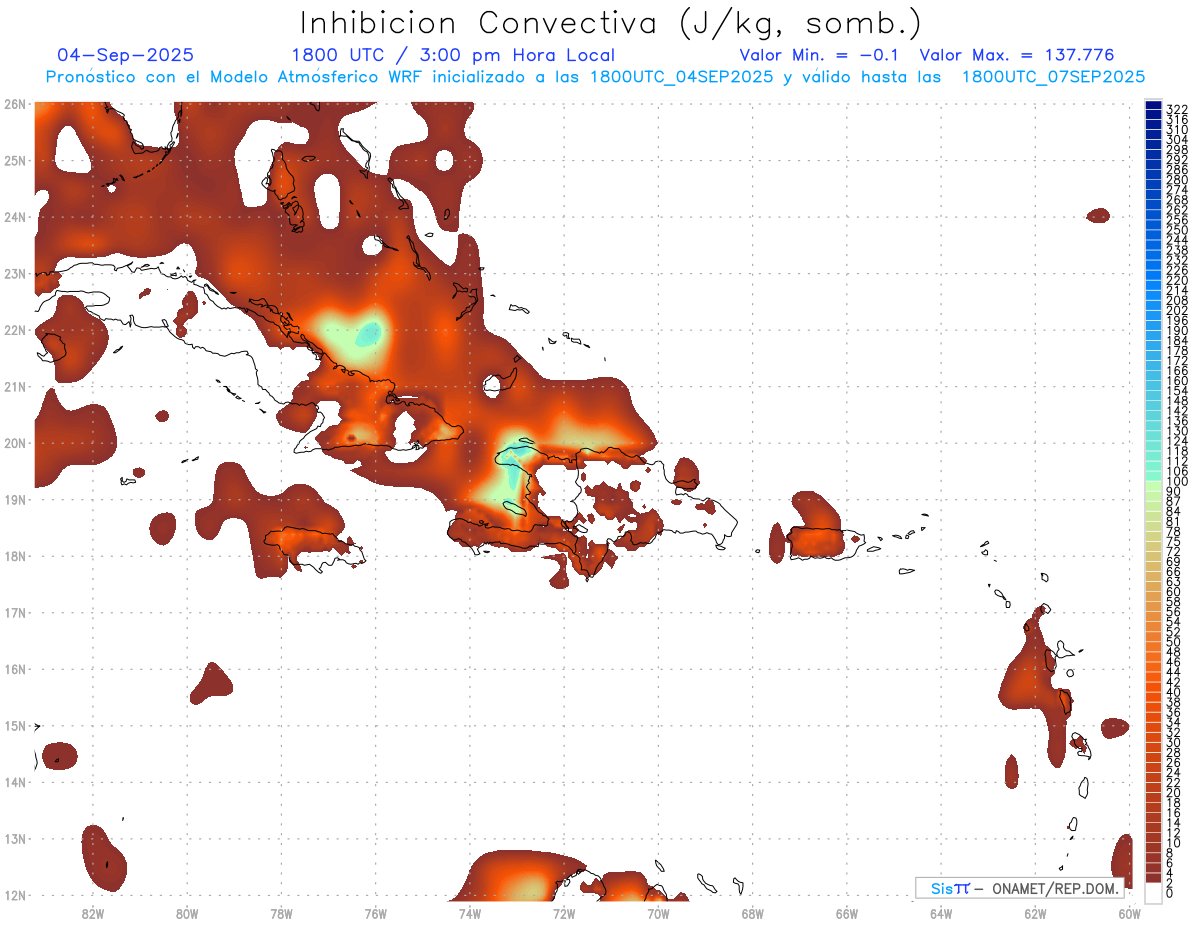1200x927 pixels.
Task: Click the '82W' longitude label
Action: click(x=93, y=913)
